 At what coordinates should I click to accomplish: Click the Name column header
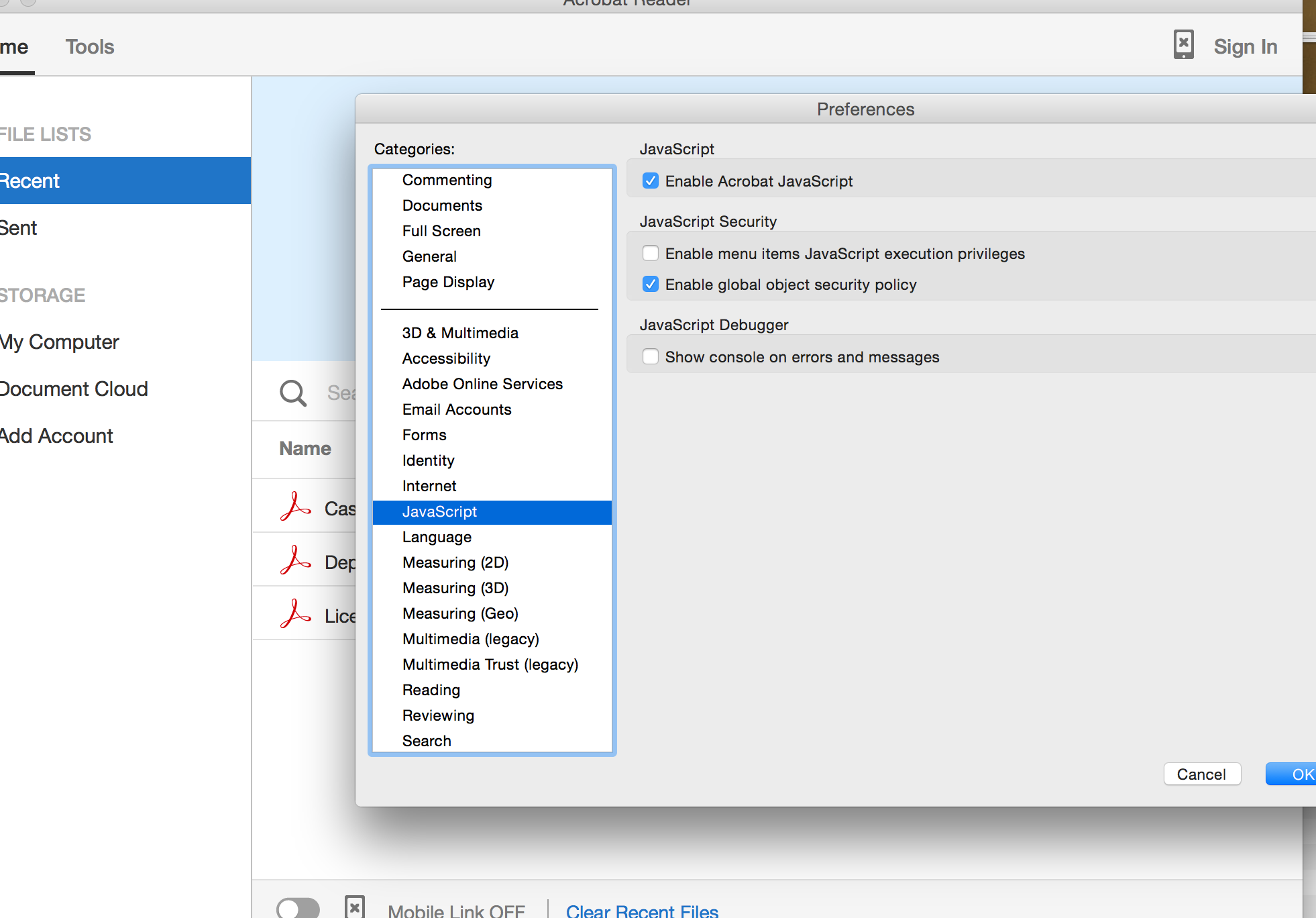[305, 448]
